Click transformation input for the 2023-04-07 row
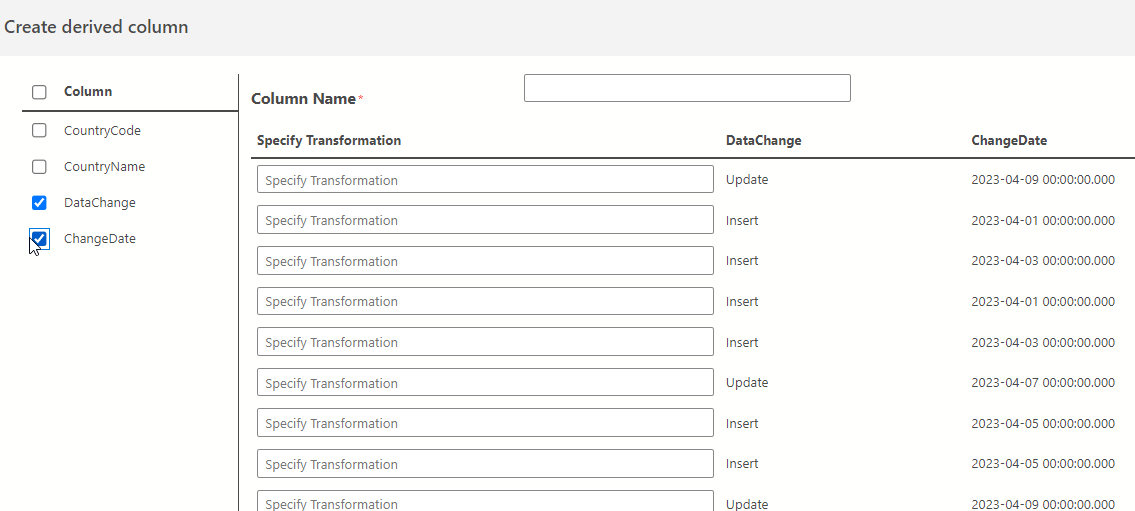This screenshot has height=511, width=1135. (x=485, y=383)
